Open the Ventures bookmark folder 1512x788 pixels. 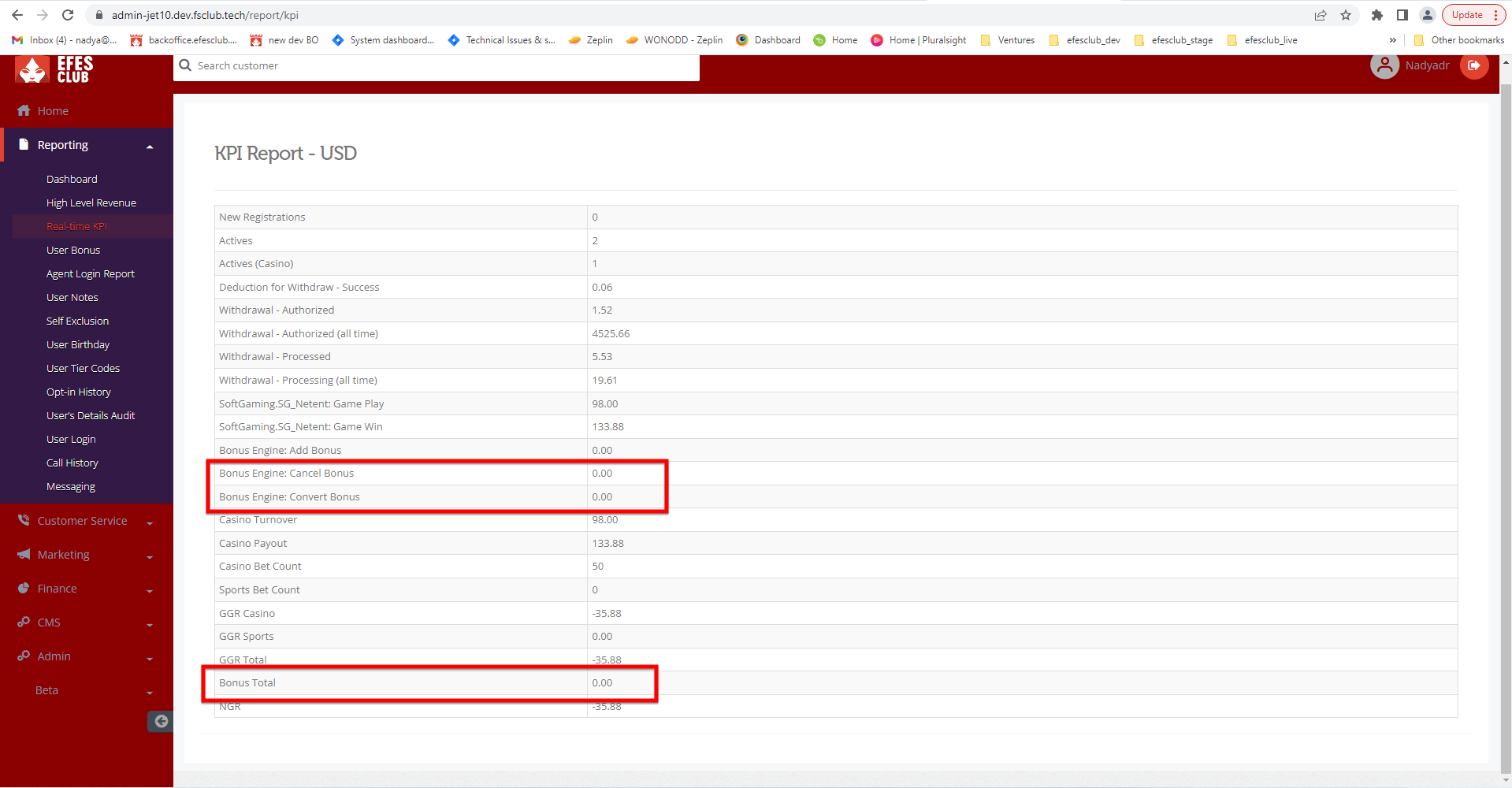1008,40
